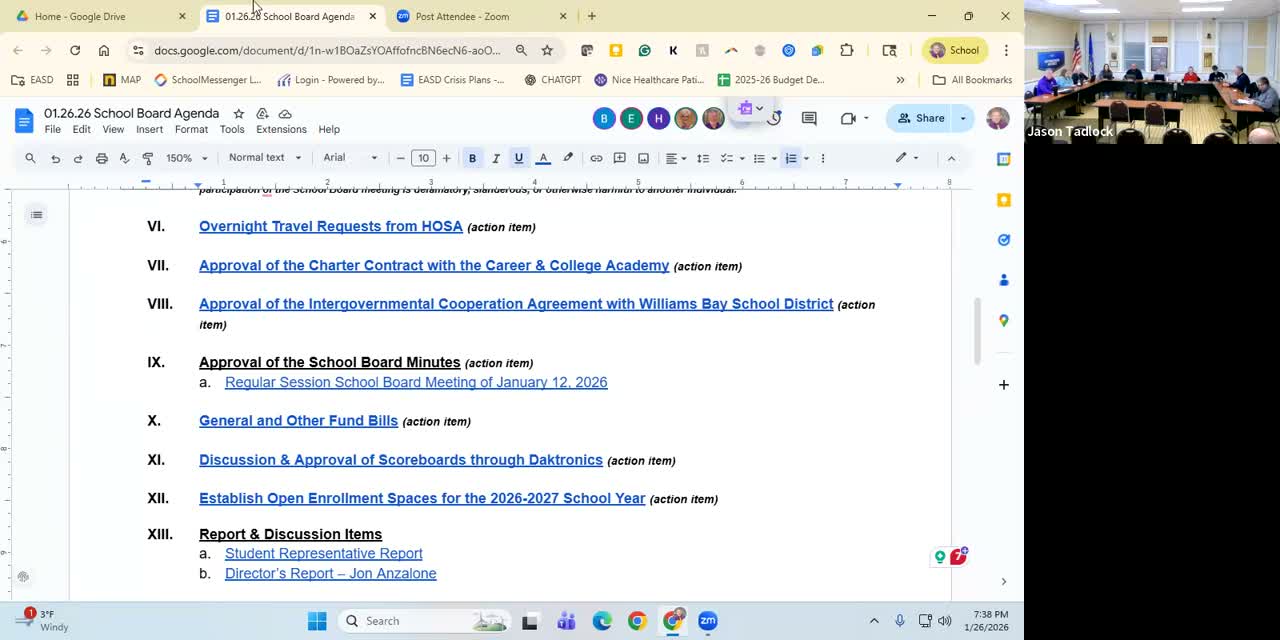This screenshot has width=1280, height=640.
Task: Toggle underline formatting
Action: tap(518, 158)
